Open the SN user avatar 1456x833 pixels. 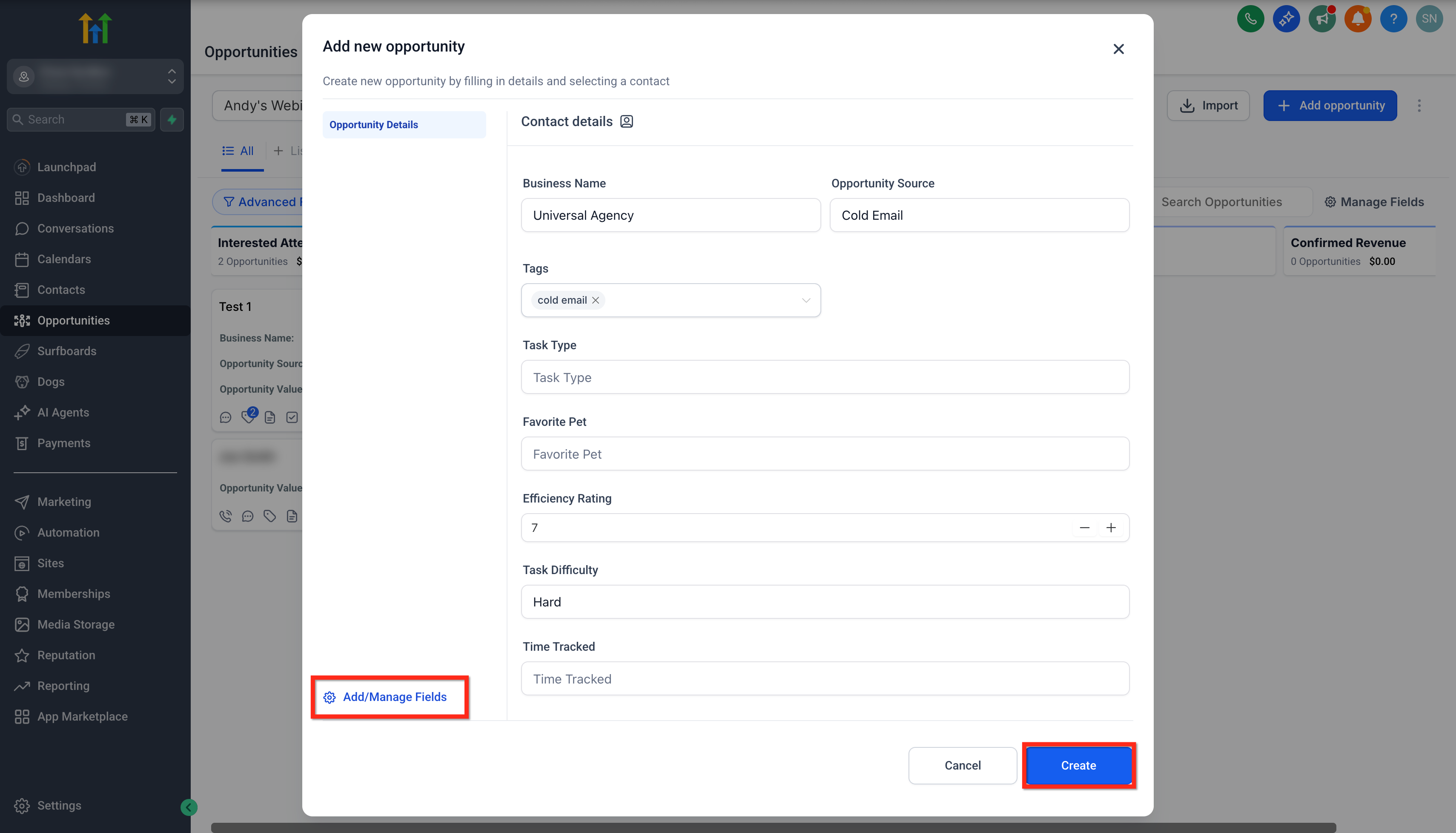coord(1429,19)
